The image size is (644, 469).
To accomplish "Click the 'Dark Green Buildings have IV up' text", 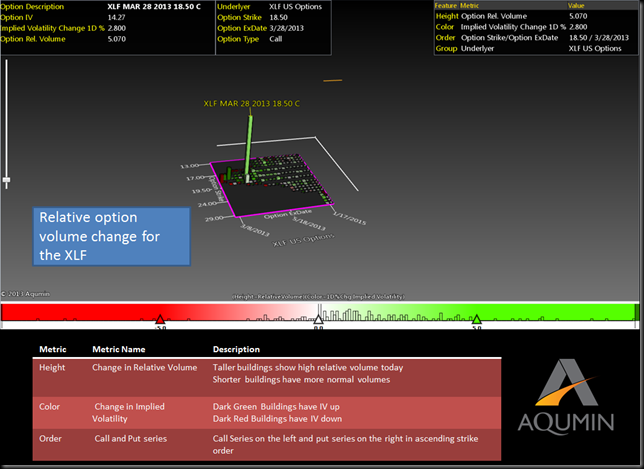I will click(276, 407).
